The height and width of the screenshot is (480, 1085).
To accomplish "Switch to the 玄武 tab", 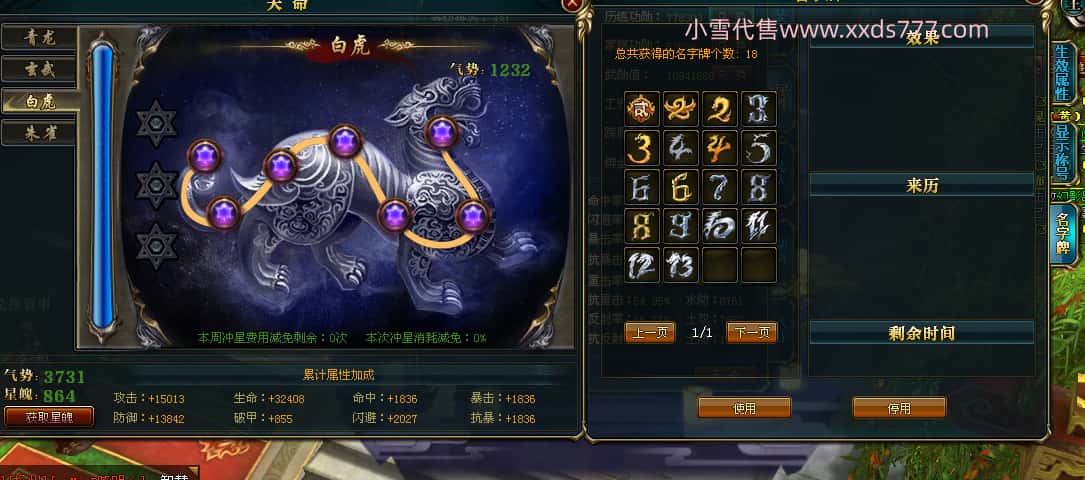I will coord(39,69).
